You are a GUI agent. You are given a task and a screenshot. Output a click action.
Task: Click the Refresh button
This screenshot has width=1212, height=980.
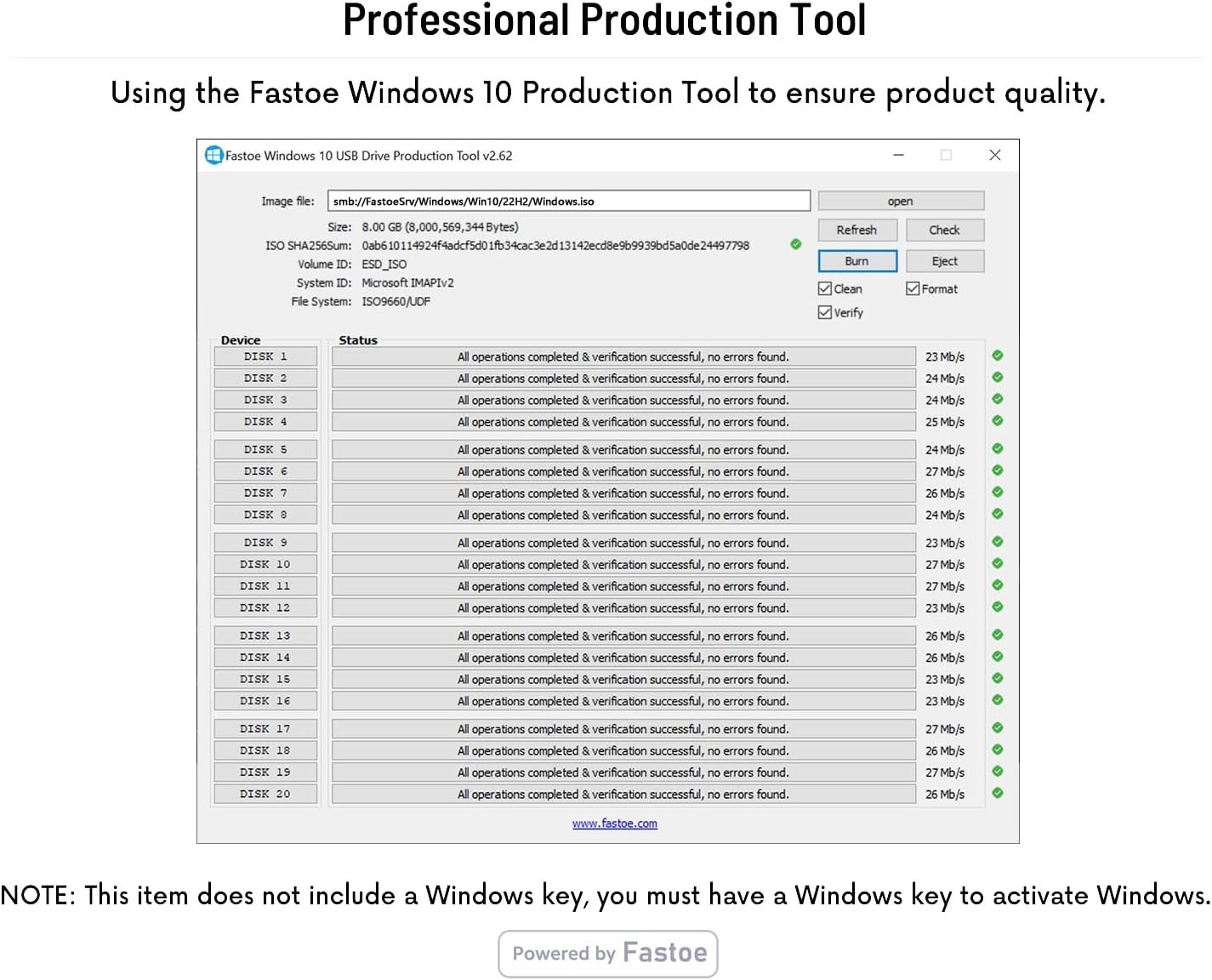[x=857, y=230]
